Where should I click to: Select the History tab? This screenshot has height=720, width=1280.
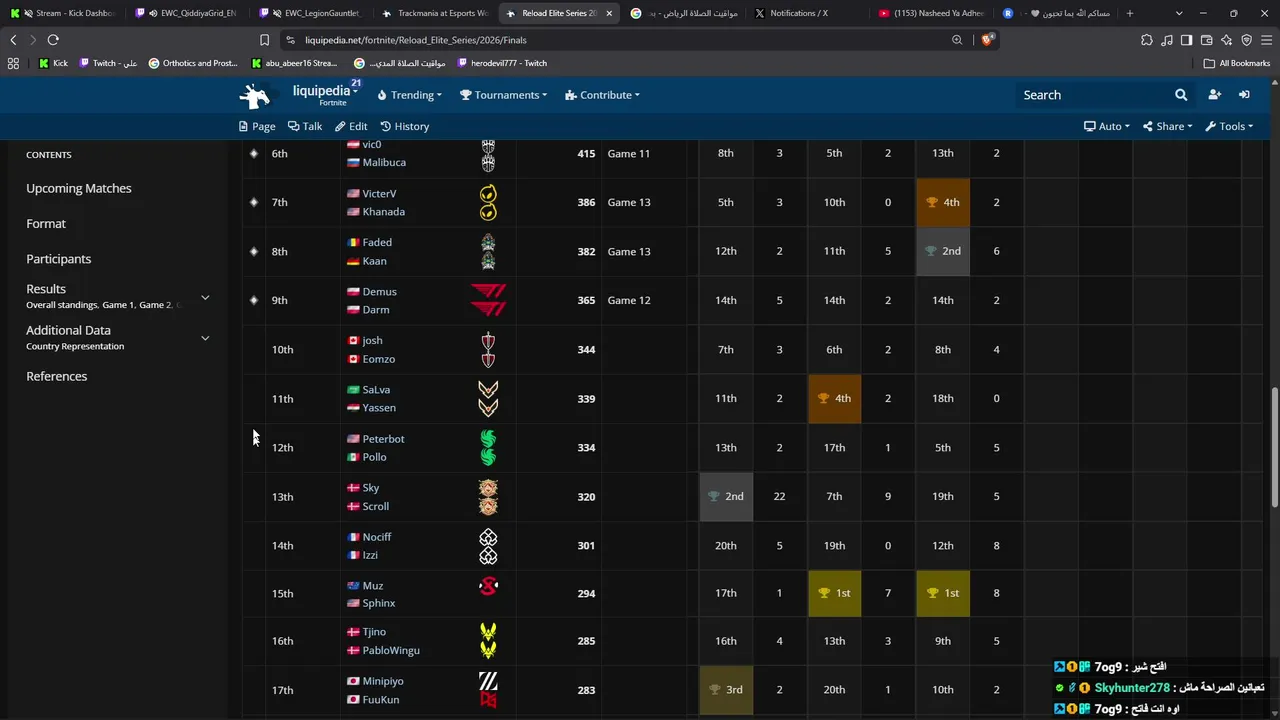tap(405, 126)
